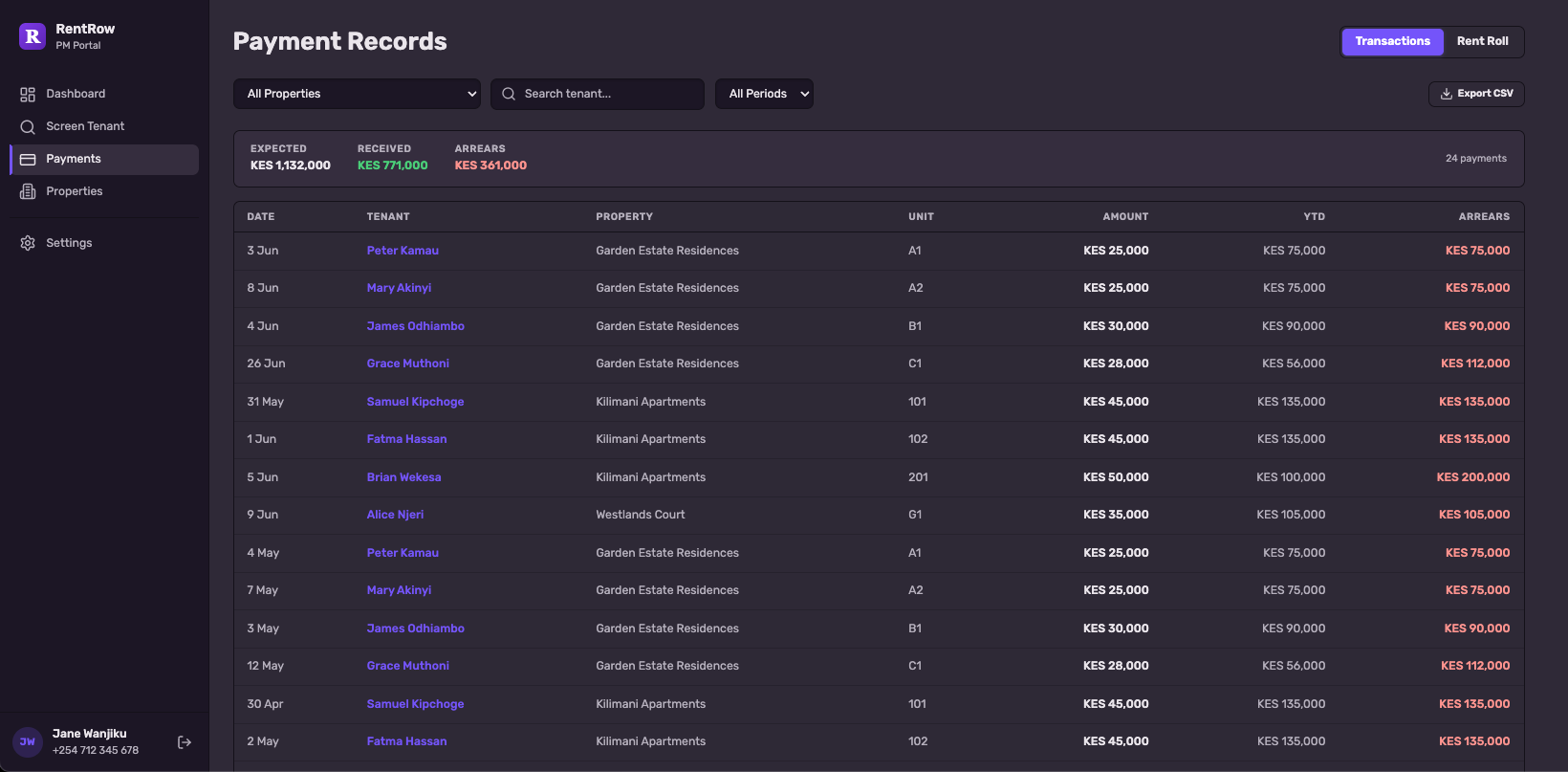Open Screen Tenant in the sidebar

tap(104, 126)
